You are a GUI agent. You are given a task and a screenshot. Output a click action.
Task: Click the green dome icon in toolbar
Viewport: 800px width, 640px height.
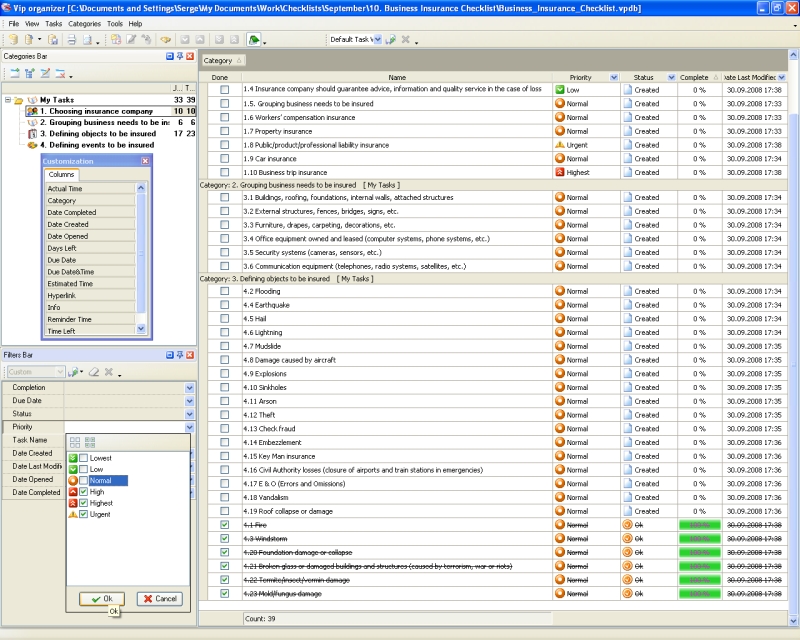point(255,40)
